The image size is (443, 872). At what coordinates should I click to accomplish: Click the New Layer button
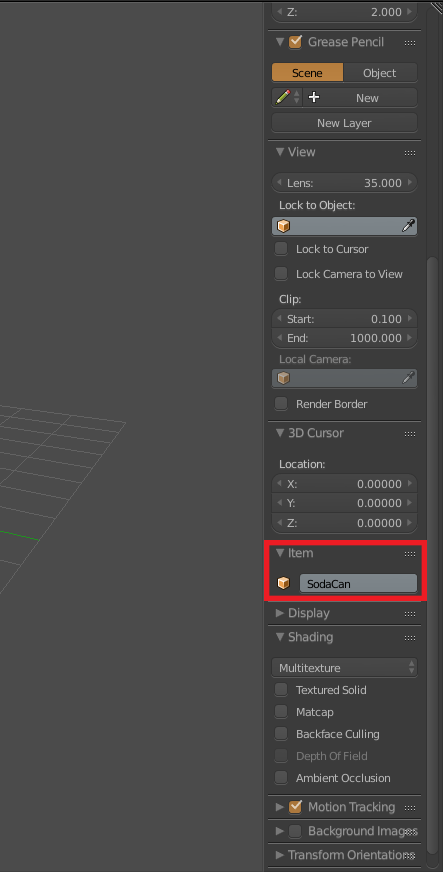click(x=345, y=123)
